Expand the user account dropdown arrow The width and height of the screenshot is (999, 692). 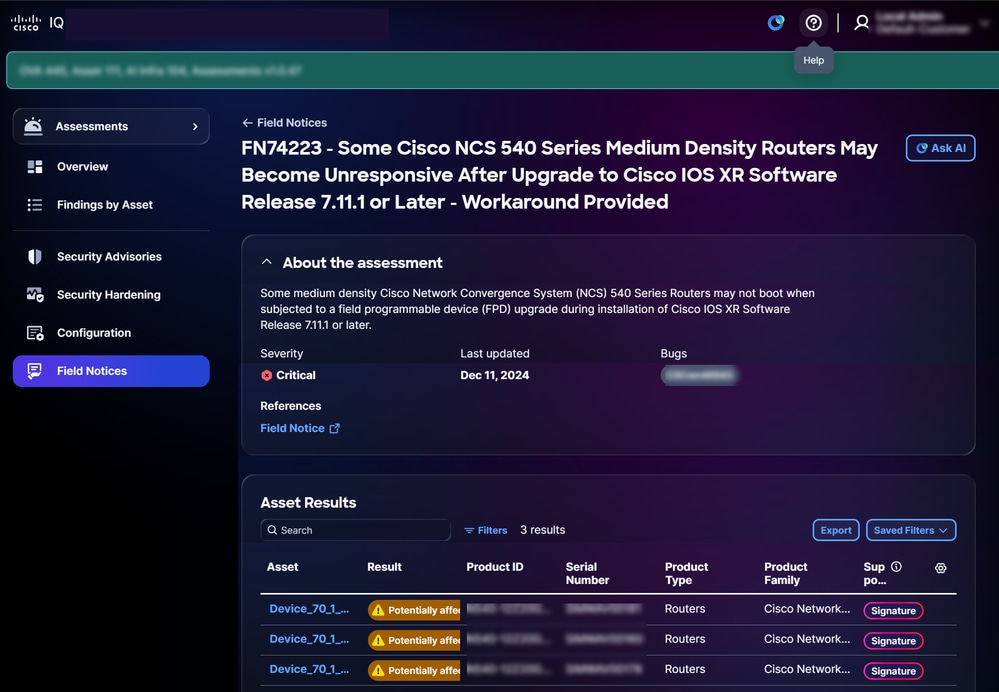tap(985, 23)
